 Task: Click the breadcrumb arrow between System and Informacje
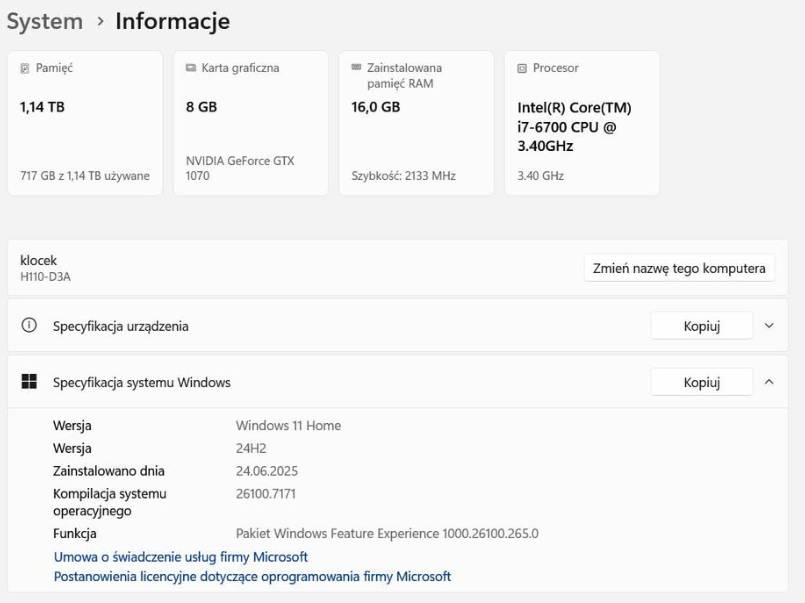coord(100,21)
